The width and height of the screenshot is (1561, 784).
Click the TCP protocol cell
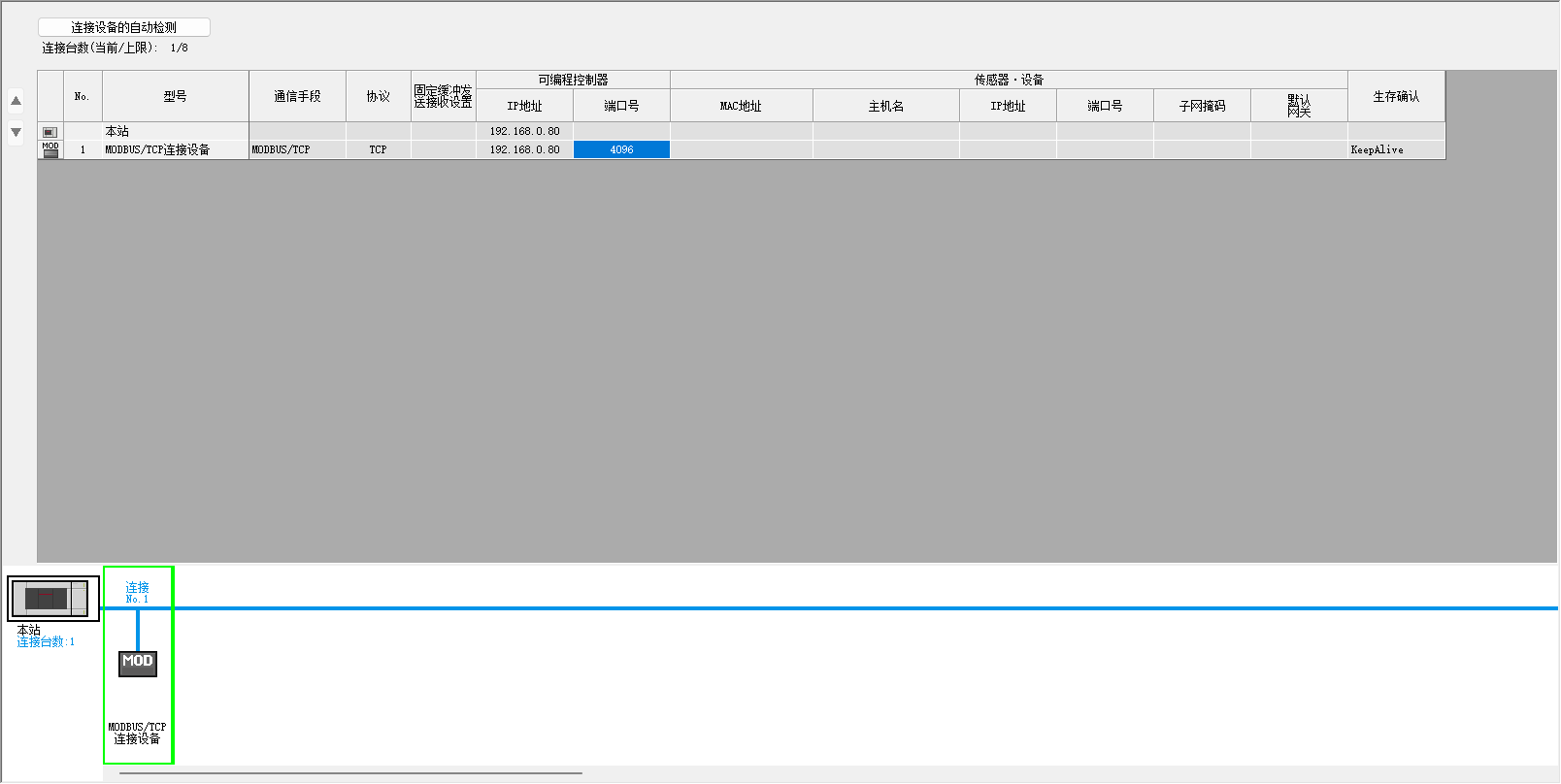pos(378,149)
